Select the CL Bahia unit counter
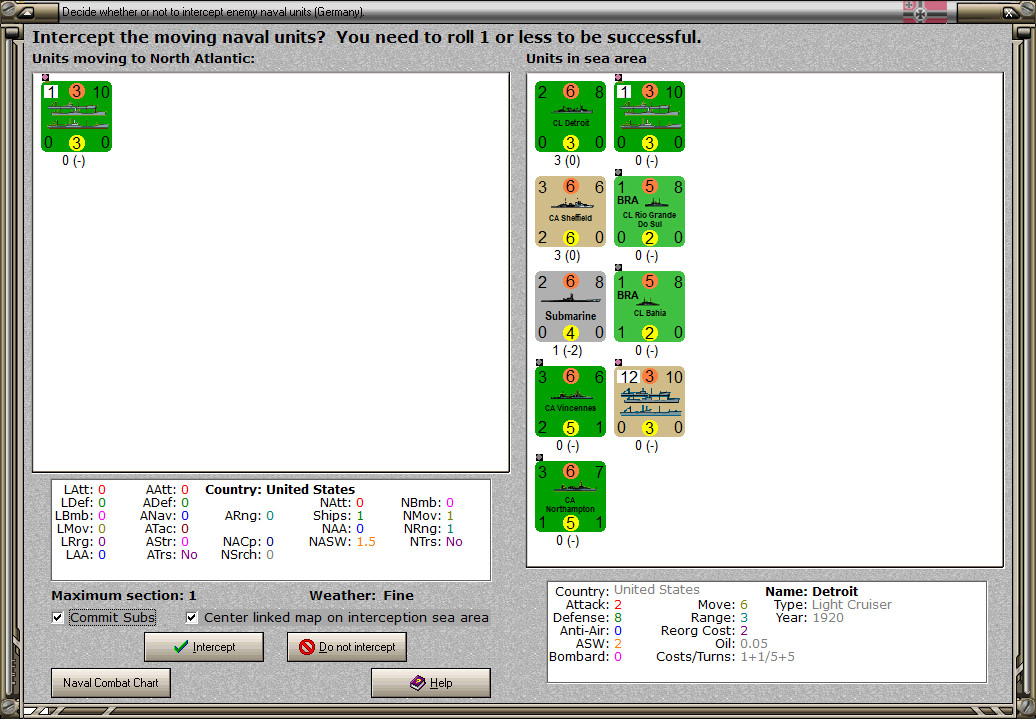The height and width of the screenshot is (719, 1036). tap(649, 307)
